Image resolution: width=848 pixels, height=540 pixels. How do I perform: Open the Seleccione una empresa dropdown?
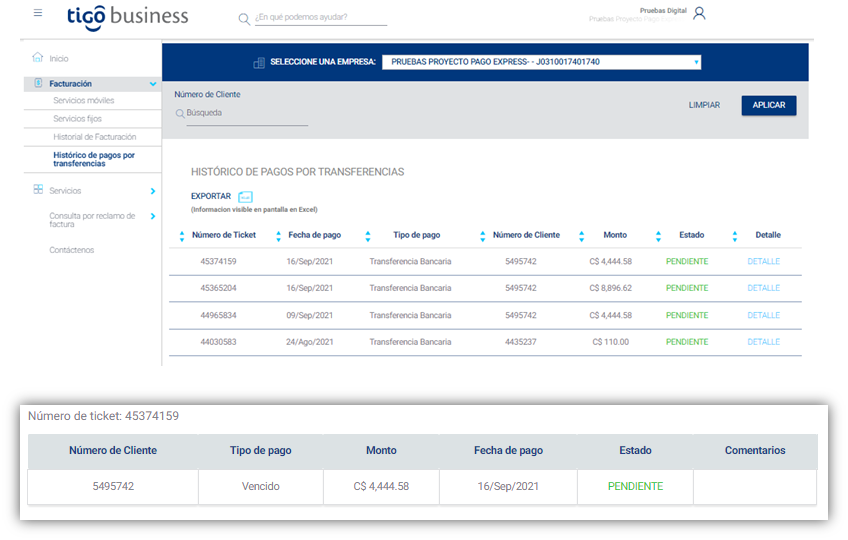pos(541,62)
